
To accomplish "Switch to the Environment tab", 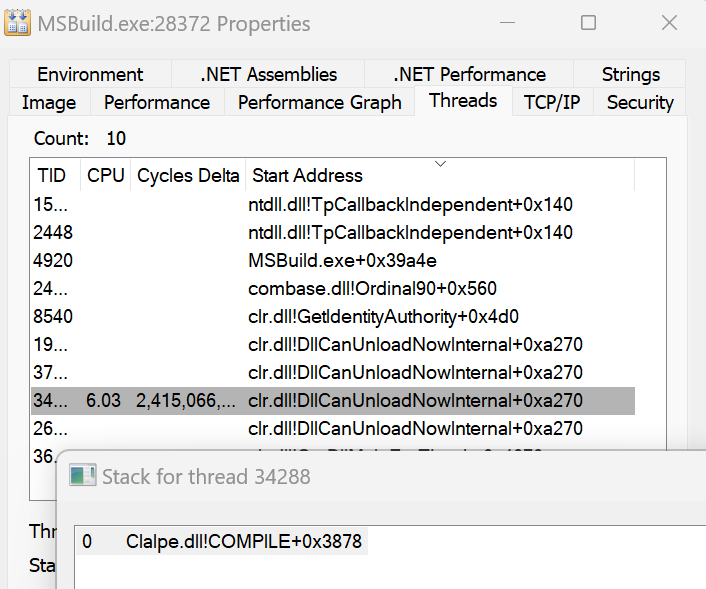I will point(90,74).
